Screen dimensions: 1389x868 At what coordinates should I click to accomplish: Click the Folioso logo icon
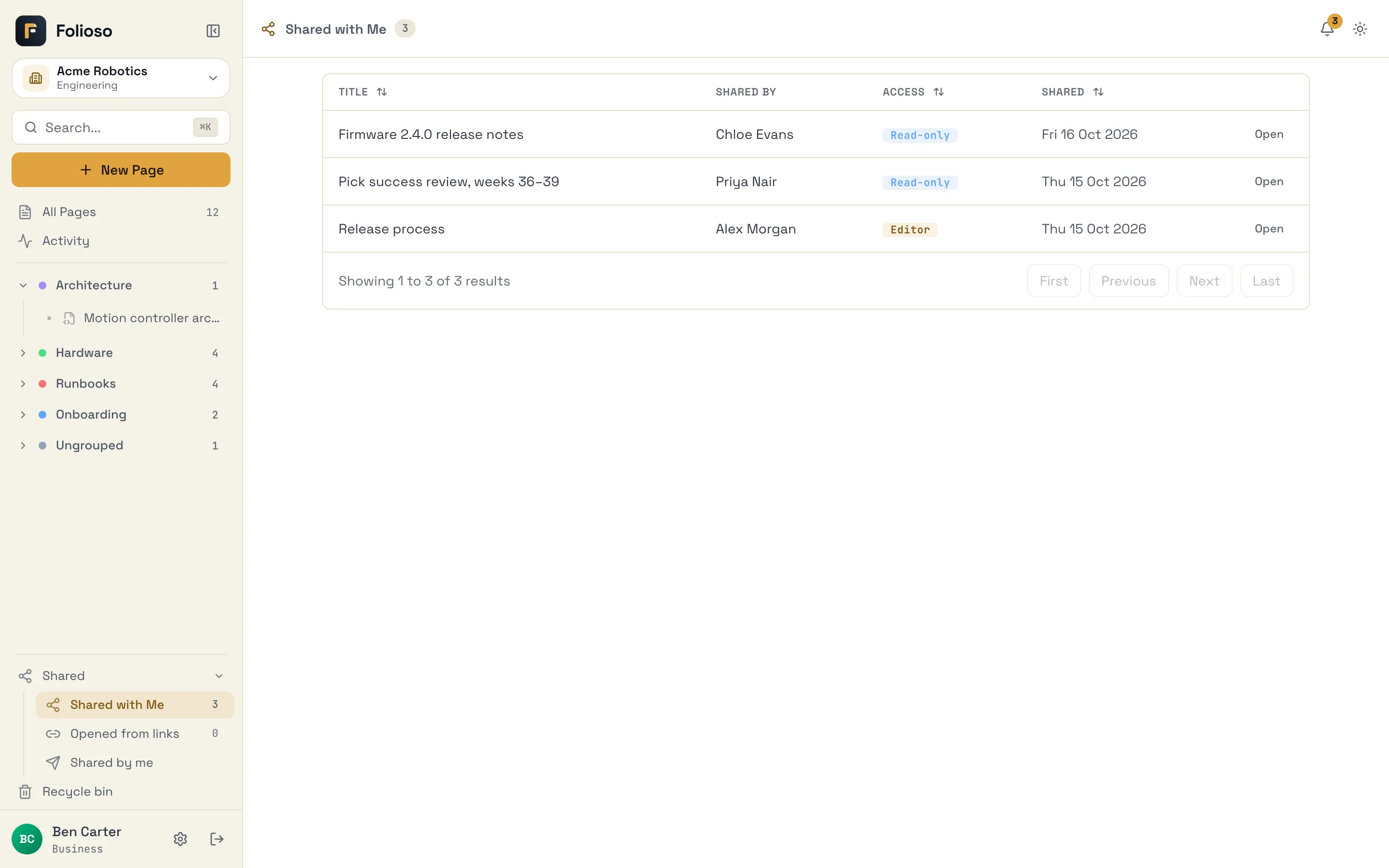click(x=31, y=31)
